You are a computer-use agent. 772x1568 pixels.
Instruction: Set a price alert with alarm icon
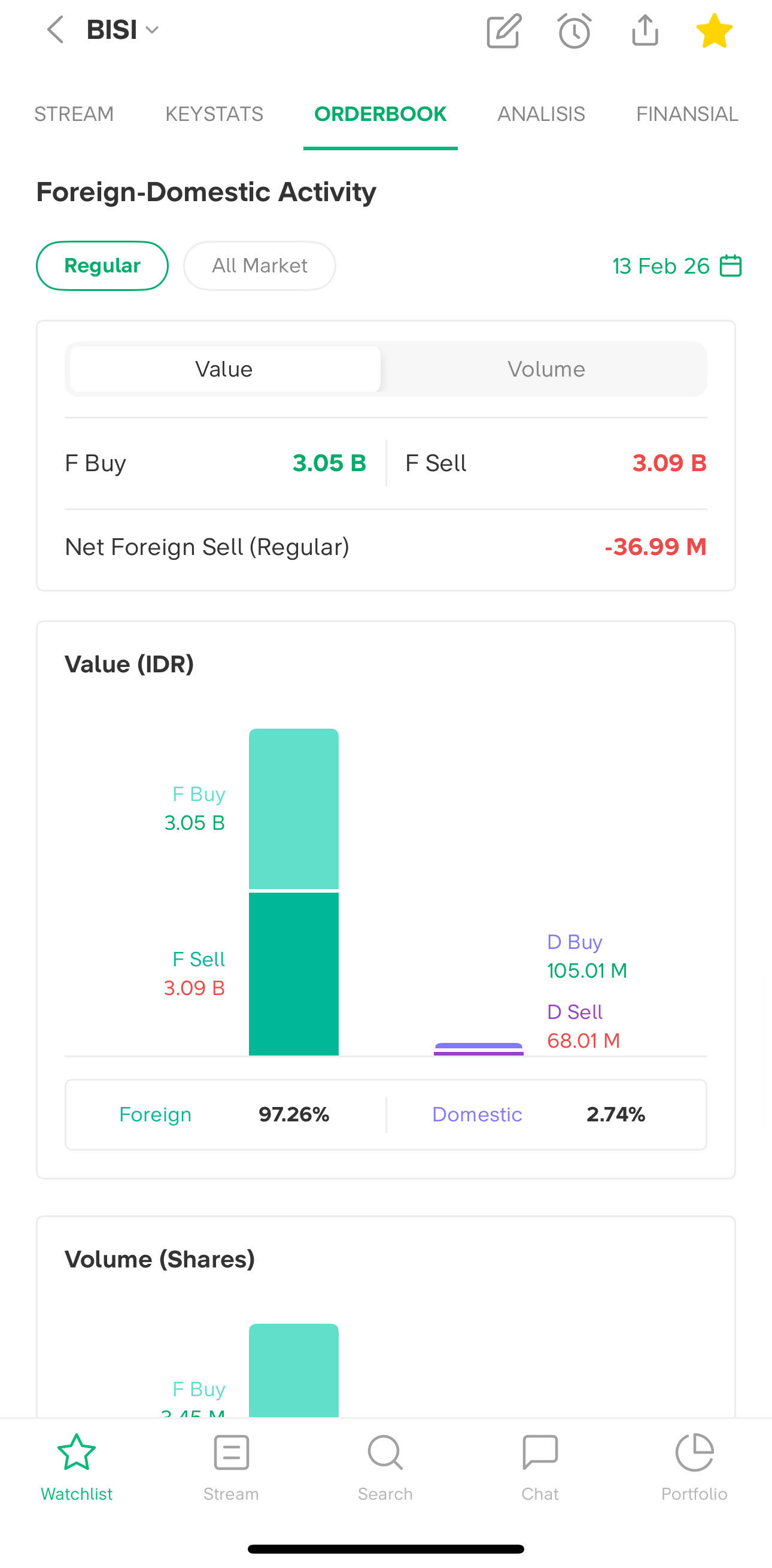[575, 31]
